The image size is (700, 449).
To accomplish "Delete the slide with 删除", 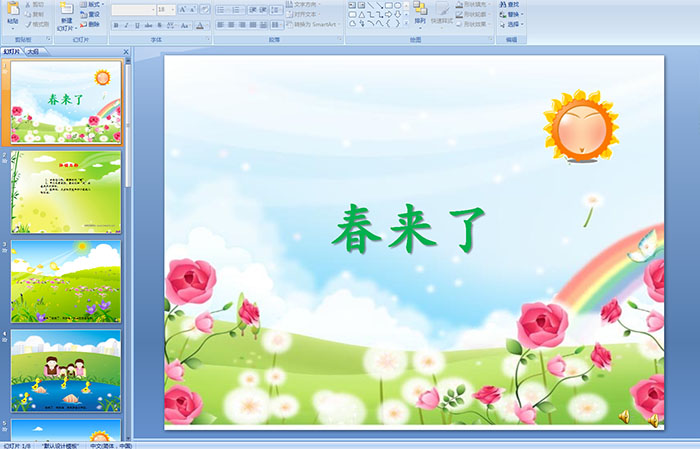I will pyautogui.click(x=90, y=24).
